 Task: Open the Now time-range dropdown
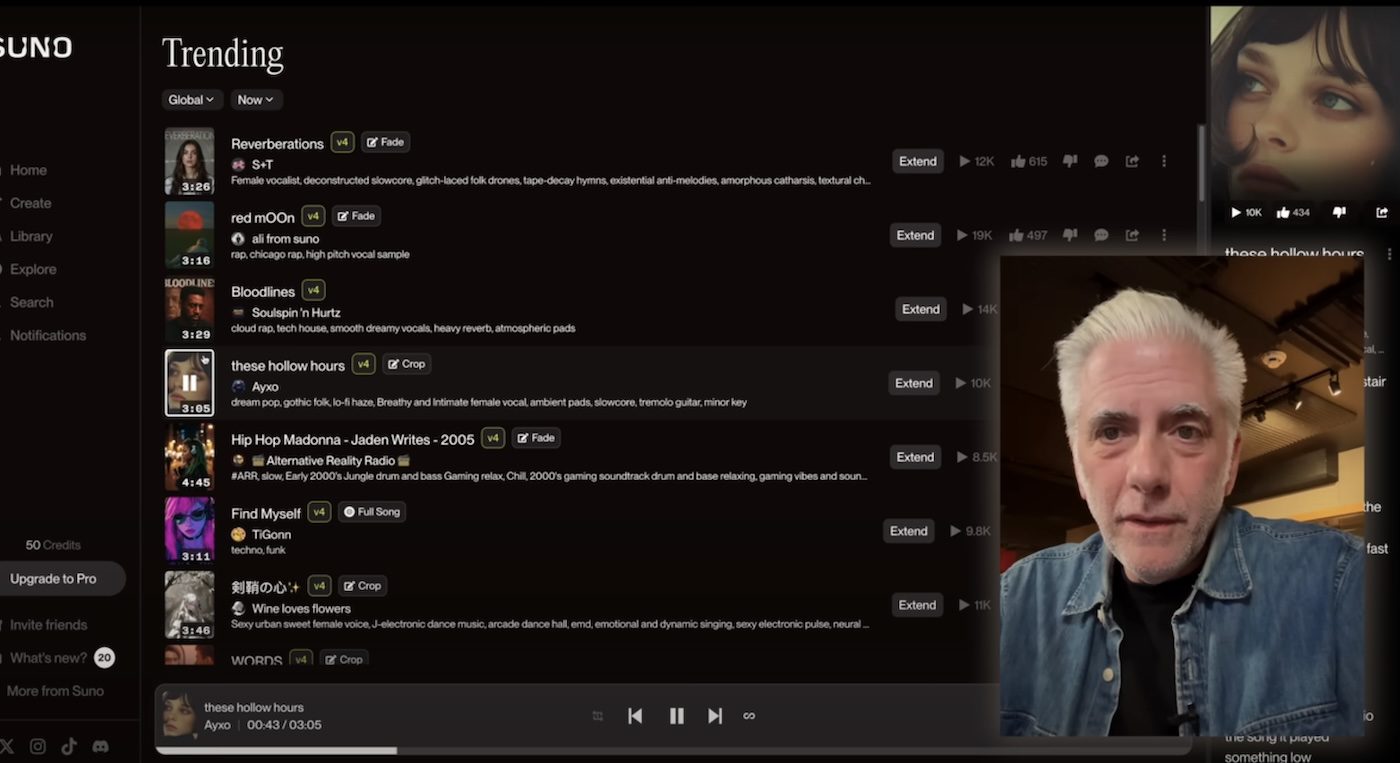256,100
